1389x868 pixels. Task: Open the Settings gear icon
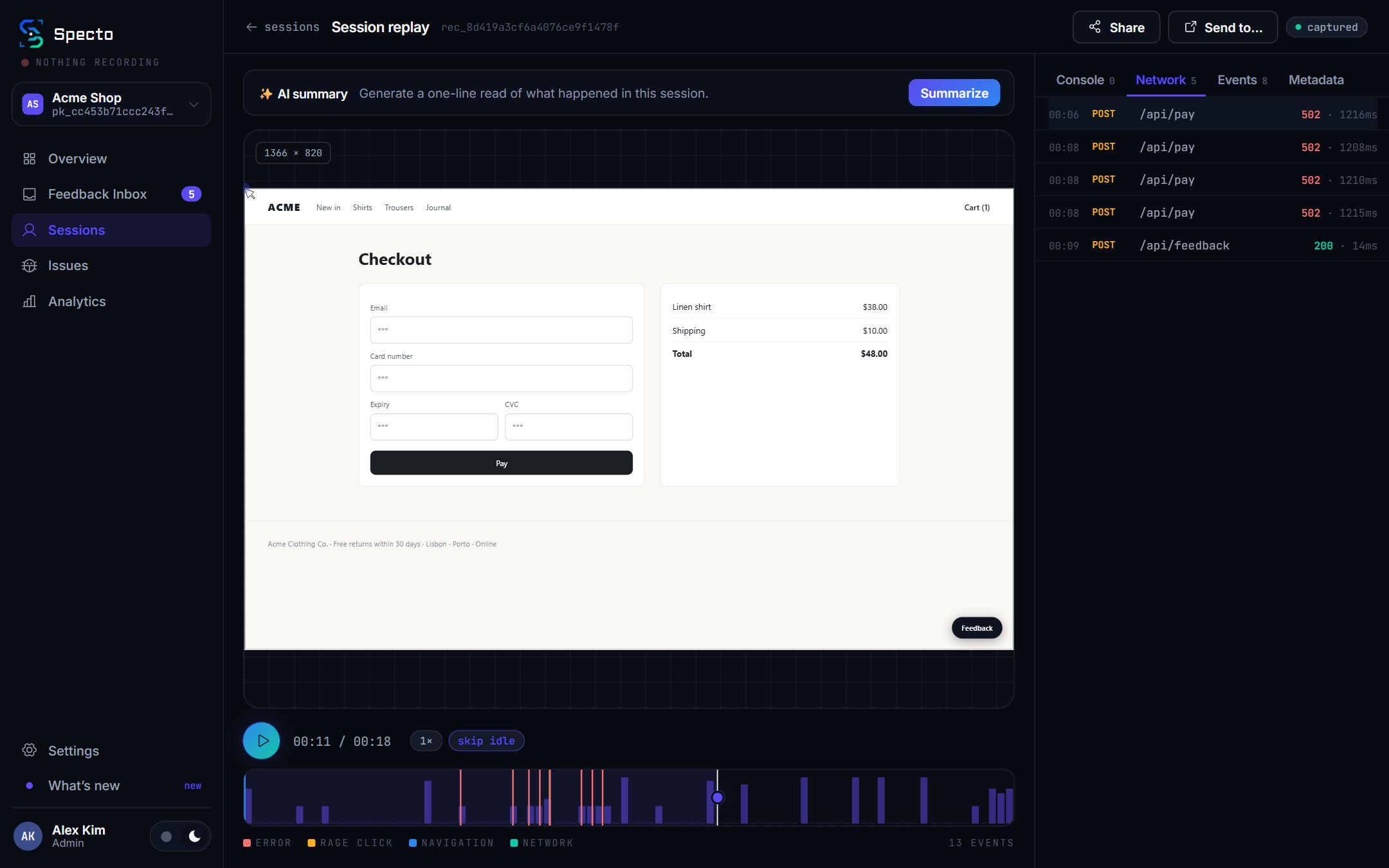pos(30,750)
